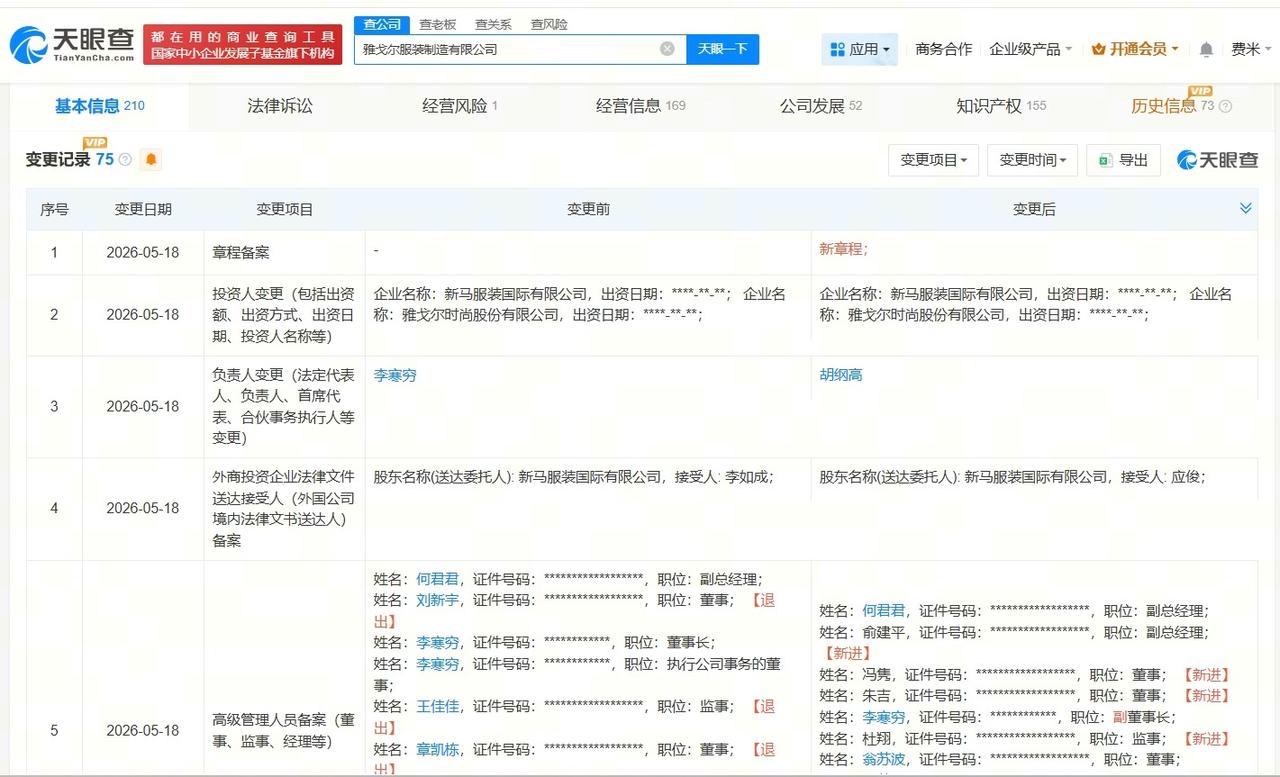Click the 2026-05-18 date in row 4
This screenshot has width=1280, height=777.
[143, 508]
